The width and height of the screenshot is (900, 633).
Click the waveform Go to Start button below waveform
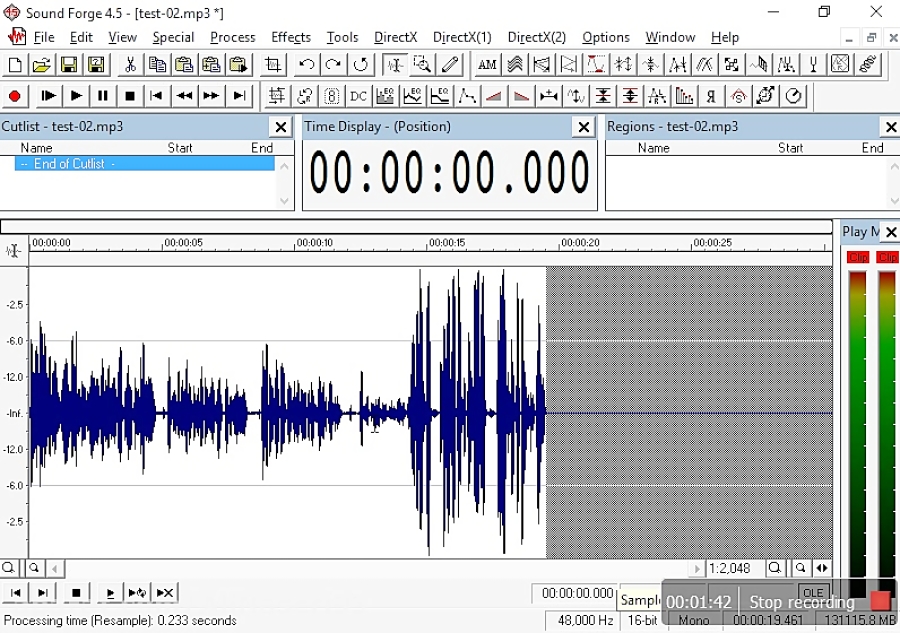[15, 593]
